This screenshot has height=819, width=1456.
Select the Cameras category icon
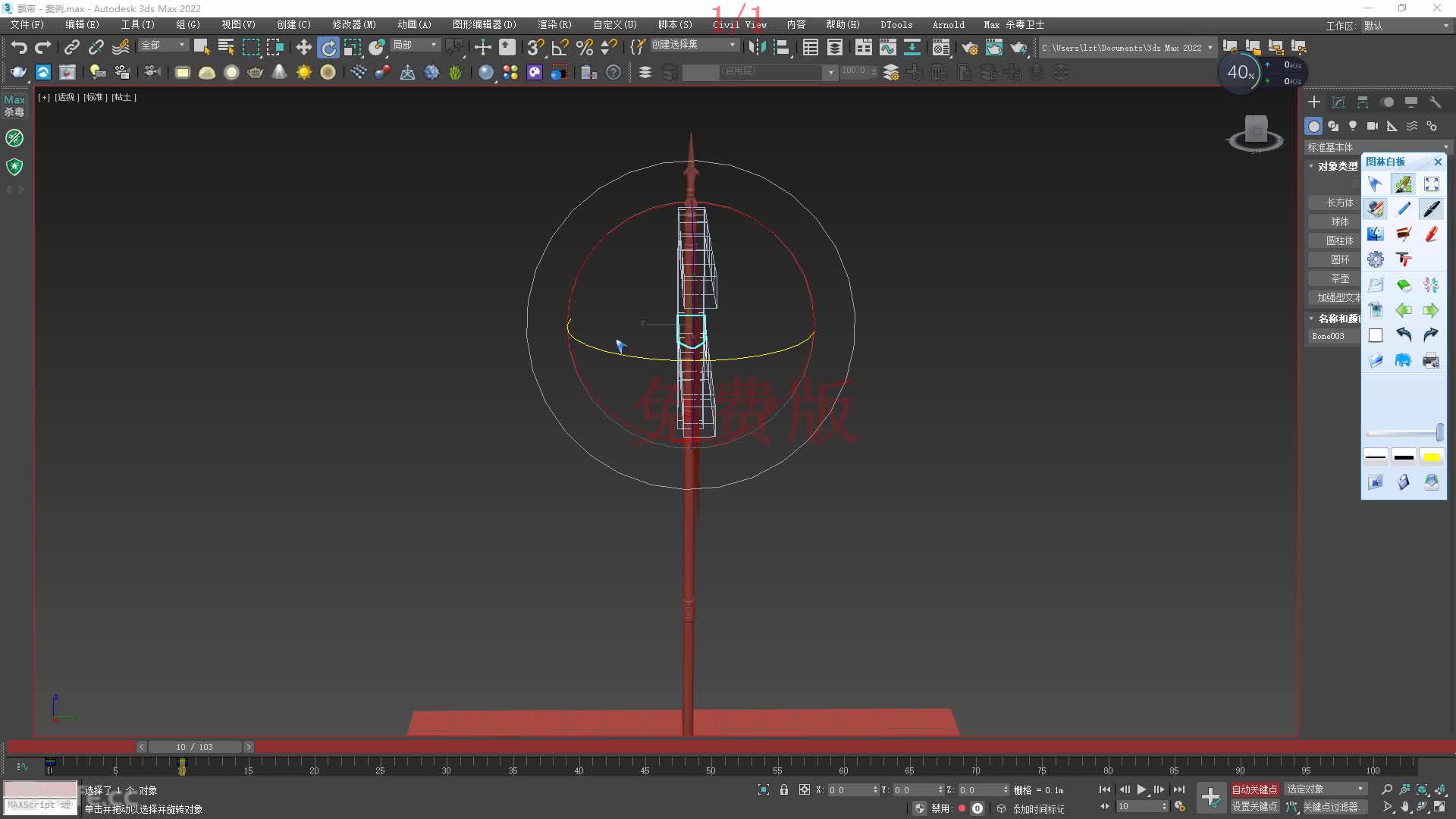tap(1373, 126)
